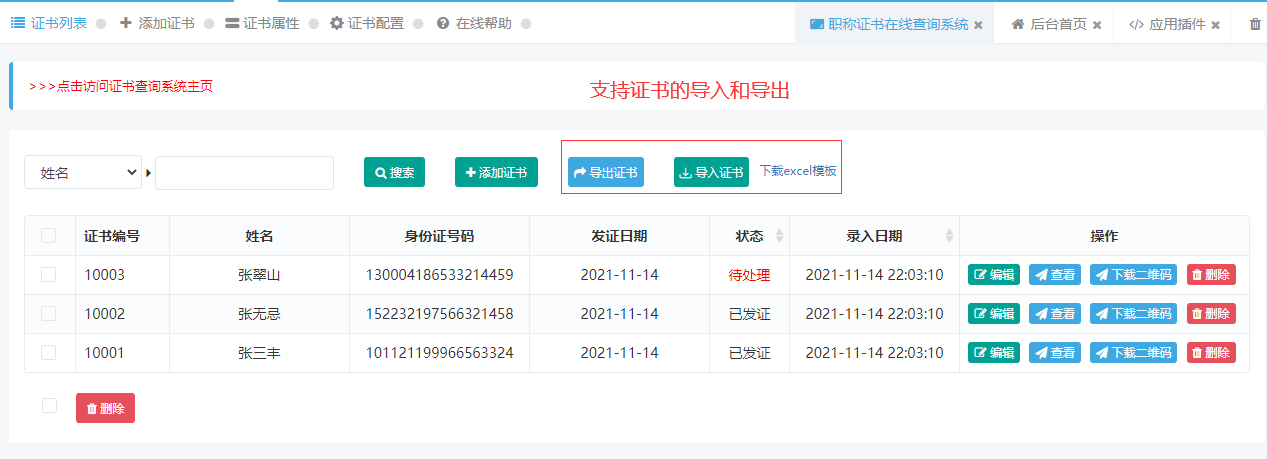Screen dimensions: 1267x459
Task: Delete the 张三丰 certificate row
Action: click(x=1211, y=353)
